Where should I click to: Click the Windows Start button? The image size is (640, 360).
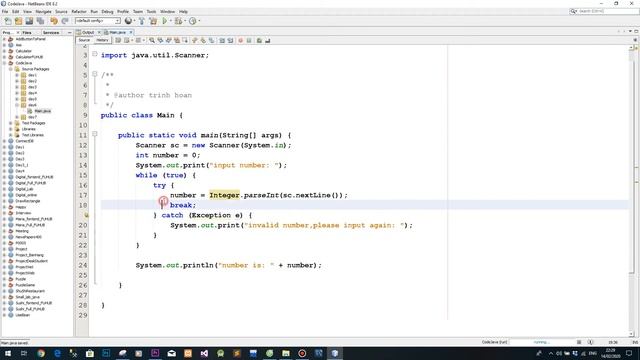(x=7, y=353)
